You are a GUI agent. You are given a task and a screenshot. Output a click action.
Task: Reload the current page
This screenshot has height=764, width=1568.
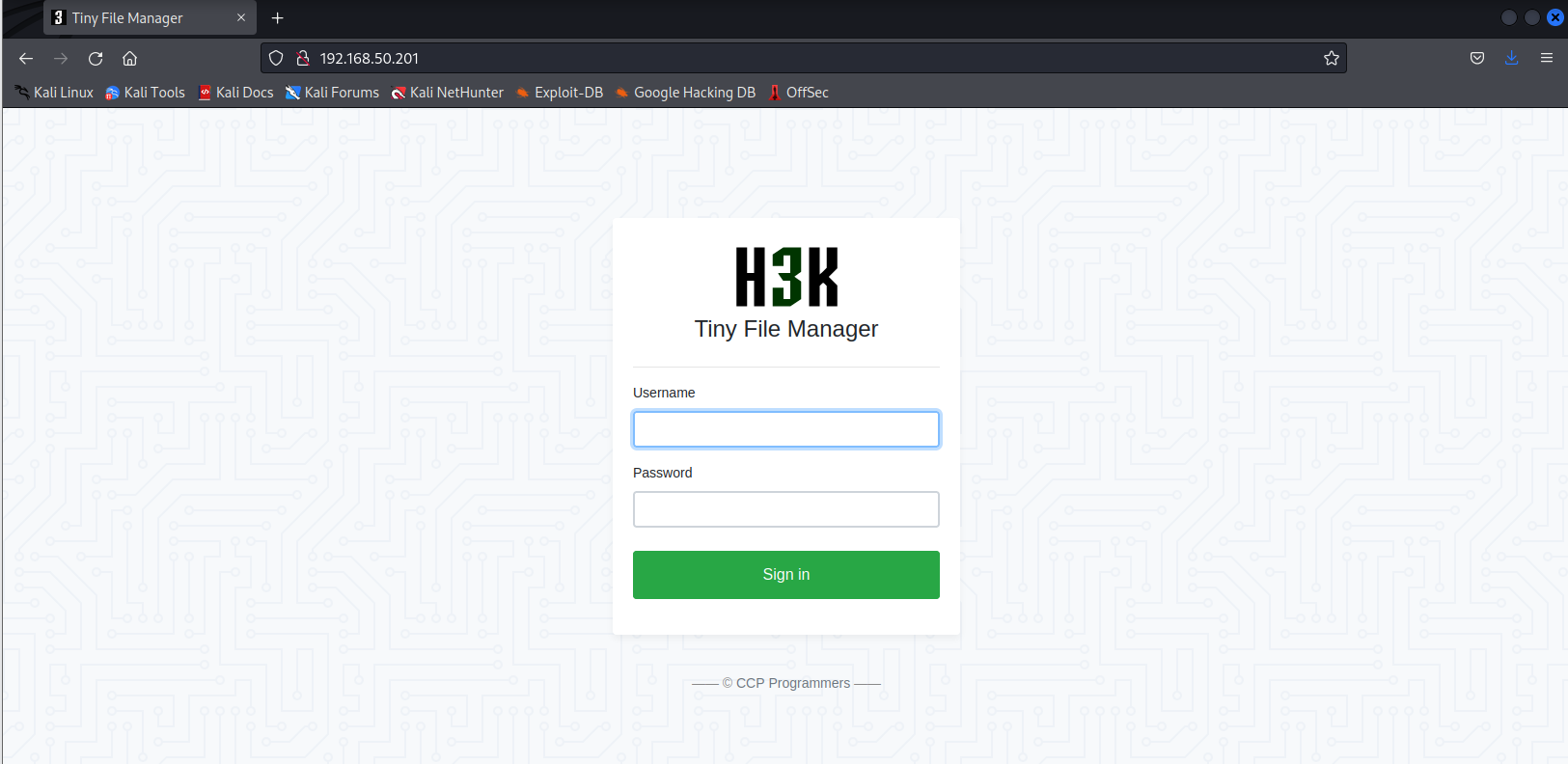point(96,59)
